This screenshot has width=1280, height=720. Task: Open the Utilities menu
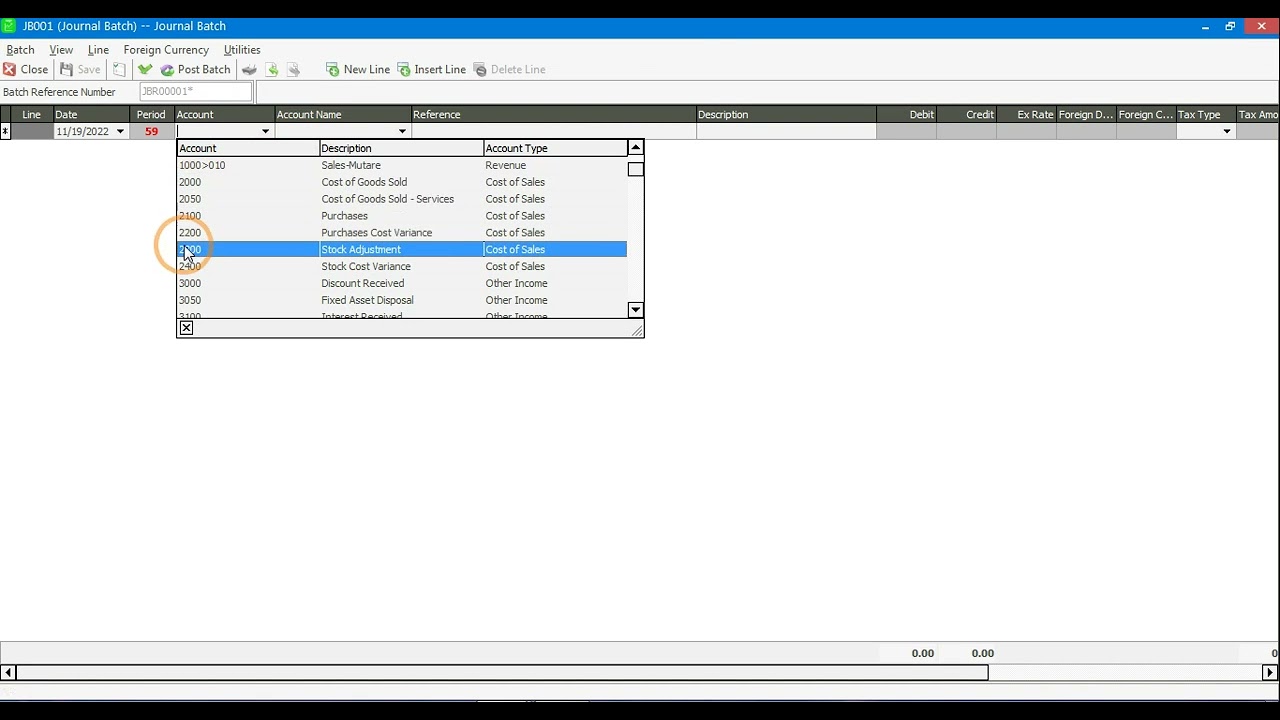click(242, 50)
